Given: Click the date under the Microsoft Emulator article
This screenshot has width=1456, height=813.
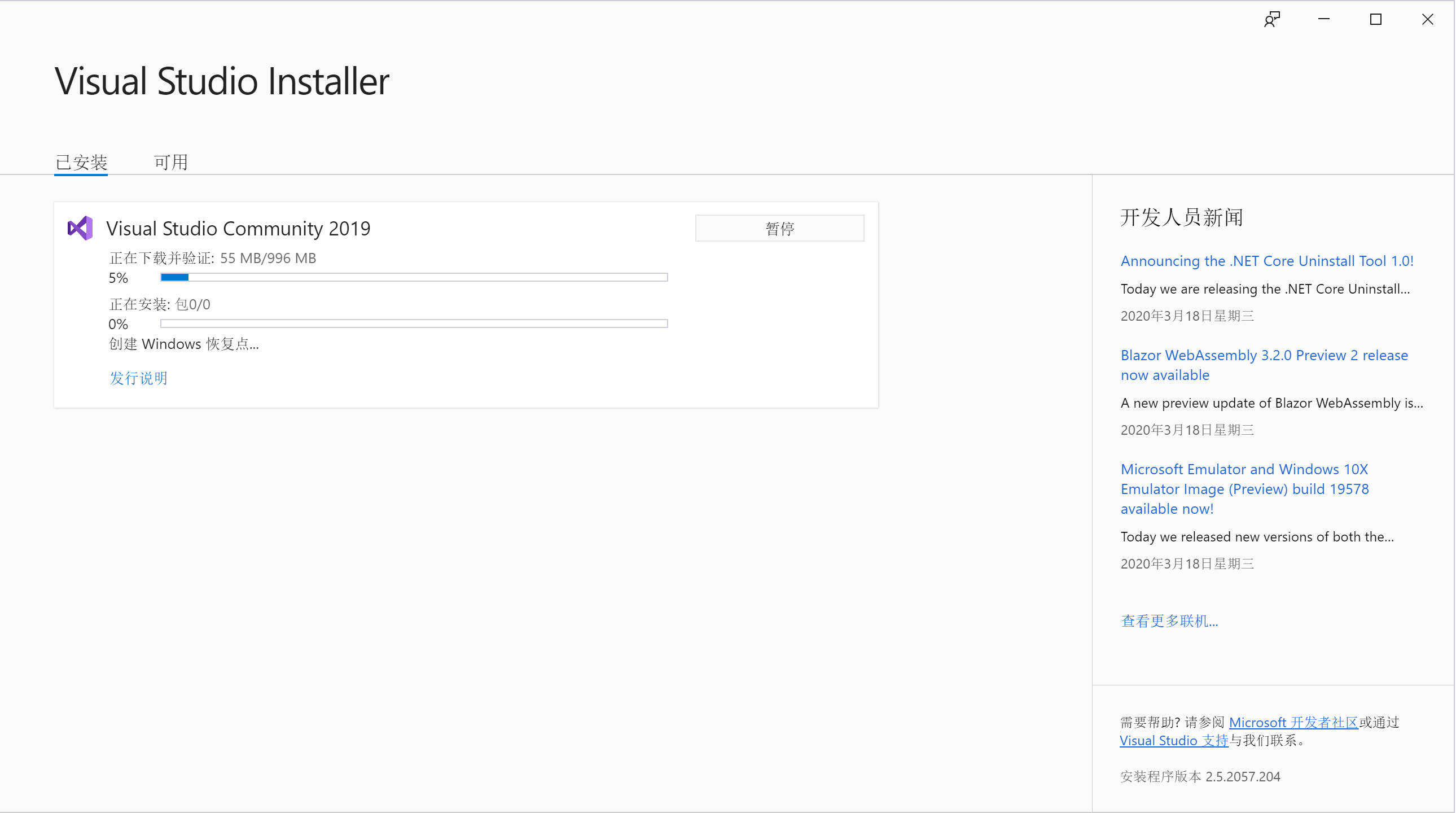Looking at the screenshot, I should pos(1187,563).
